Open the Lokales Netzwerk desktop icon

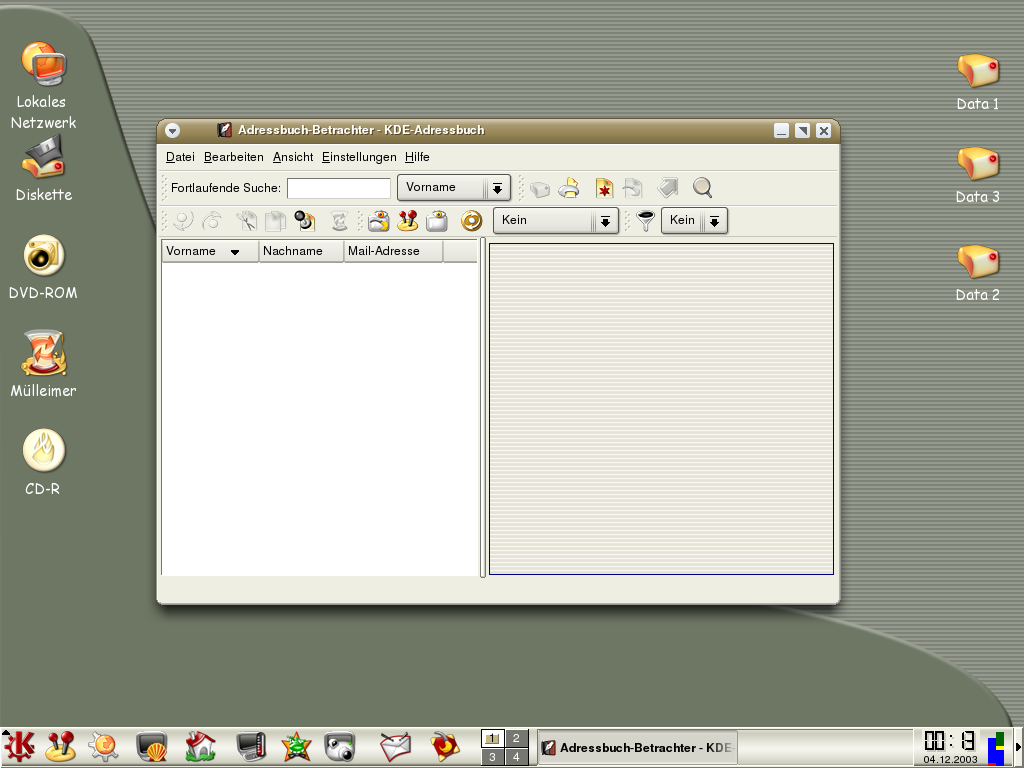pos(43,85)
